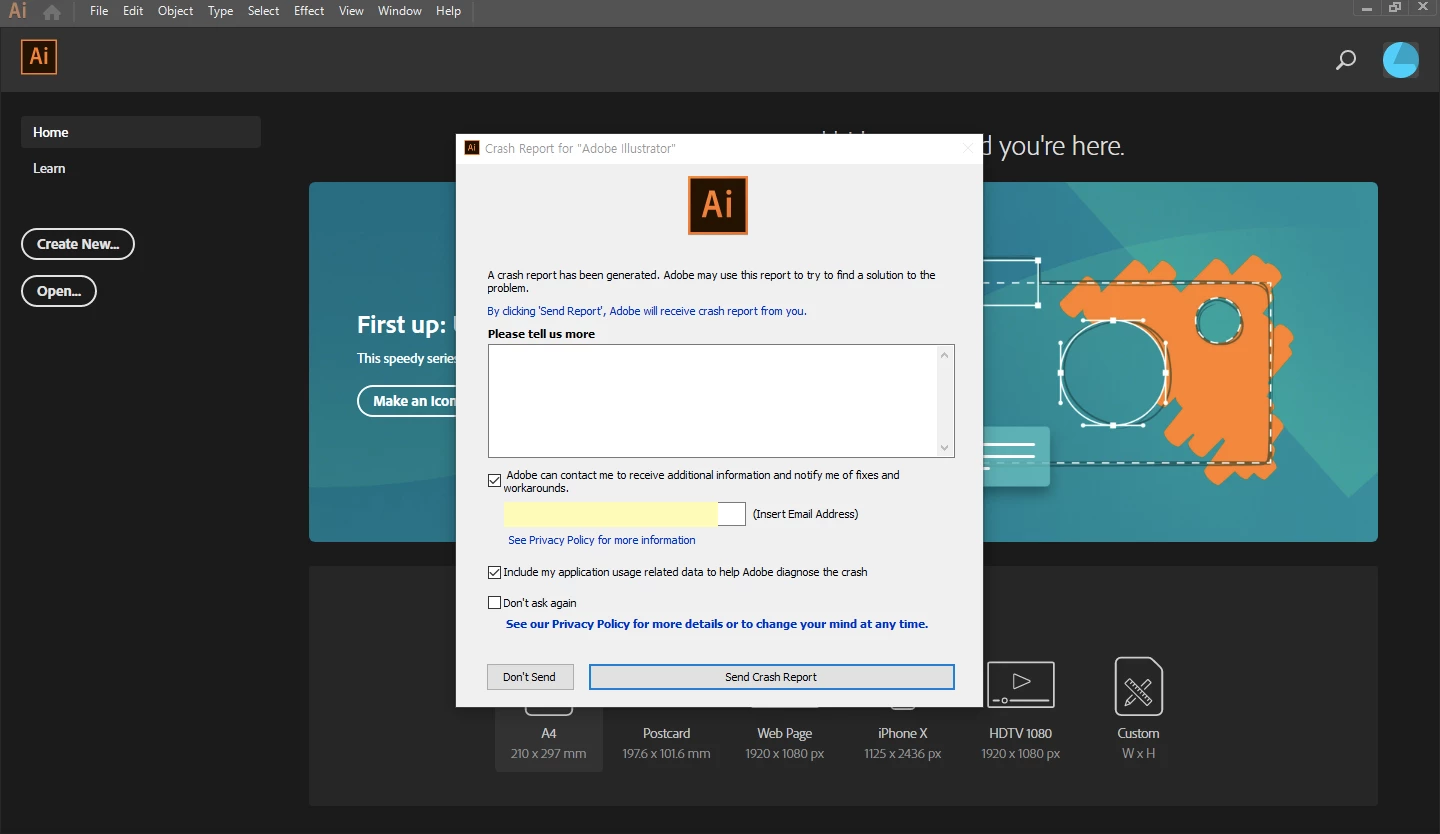Uncheck Include my application usage data checkbox
This screenshot has height=834, width=1440.
[x=494, y=573]
